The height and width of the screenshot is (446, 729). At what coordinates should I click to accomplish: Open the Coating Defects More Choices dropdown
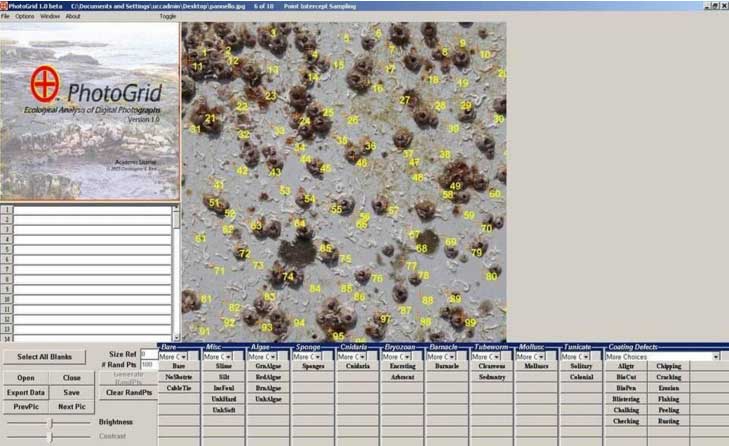[716, 357]
